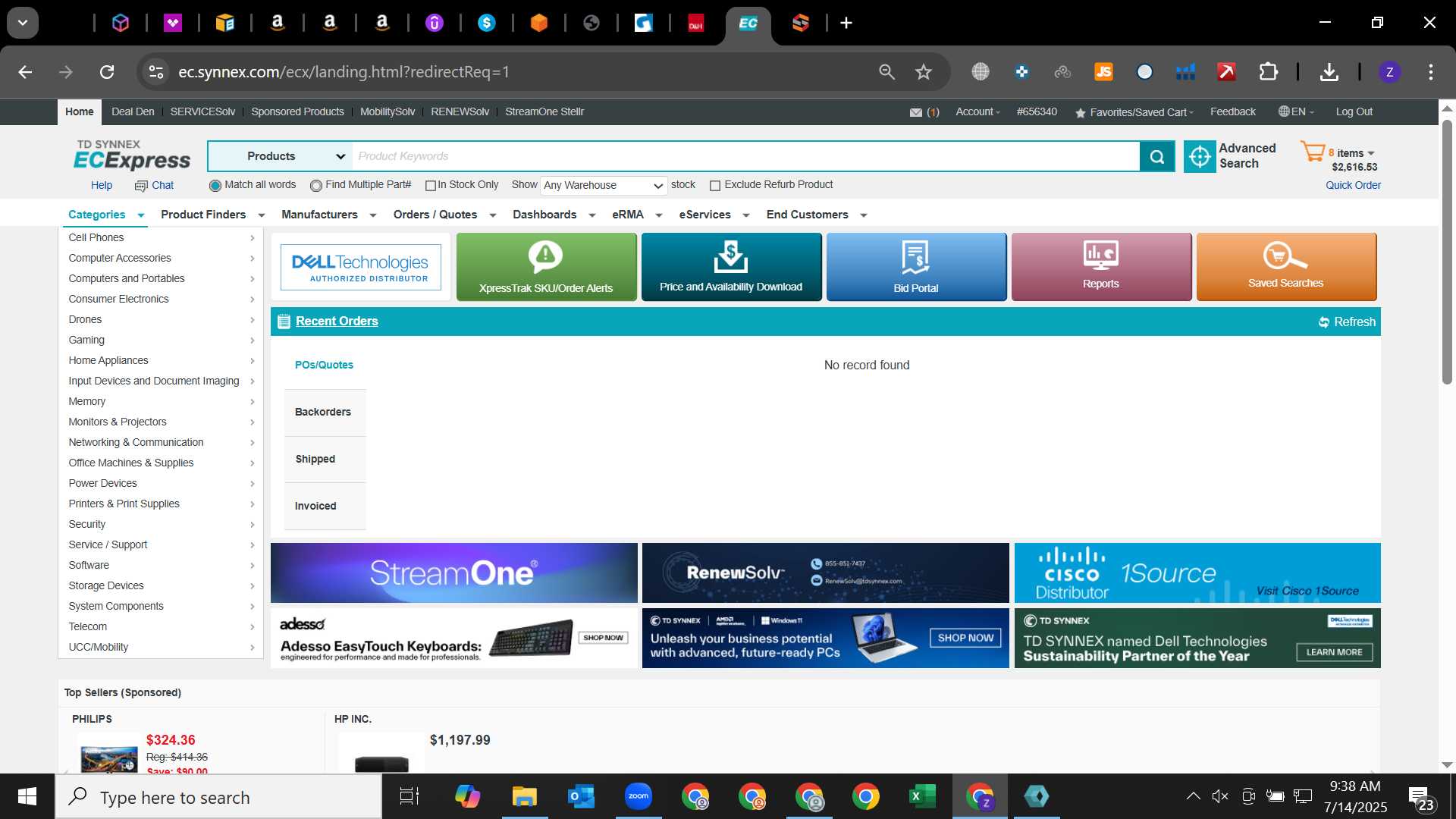Screen dimensions: 1456x819
Task: Open Chrome three-dot menu
Action: click(x=1430, y=72)
